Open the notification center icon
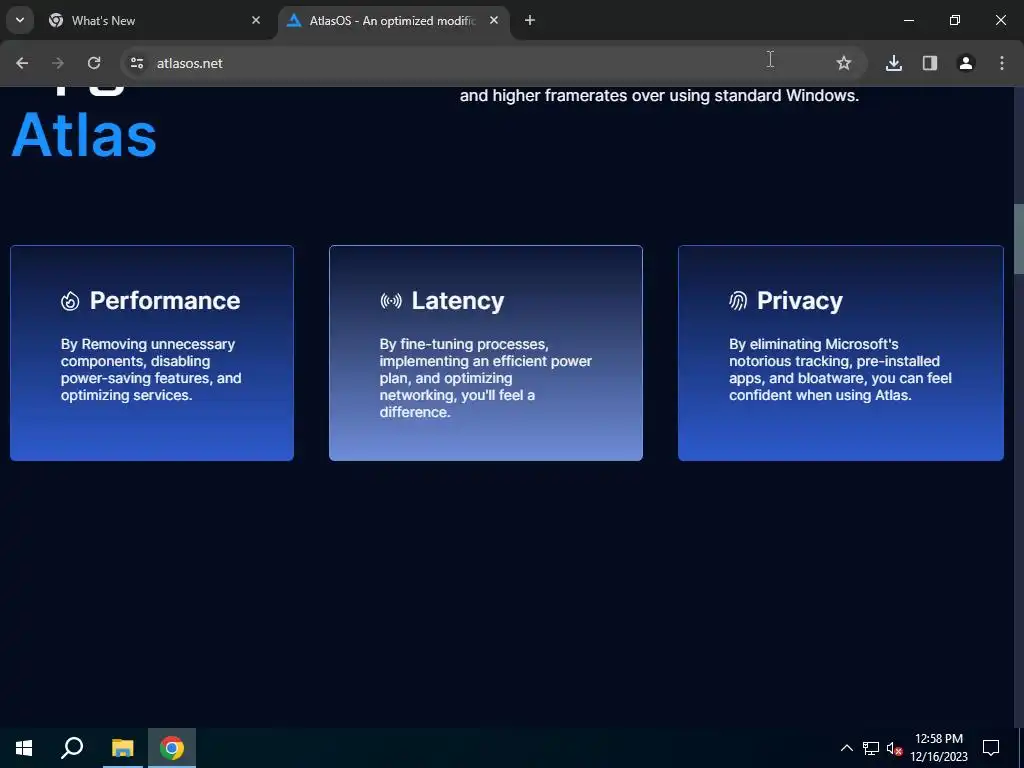Image resolution: width=1024 pixels, height=768 pixels. 991,748
